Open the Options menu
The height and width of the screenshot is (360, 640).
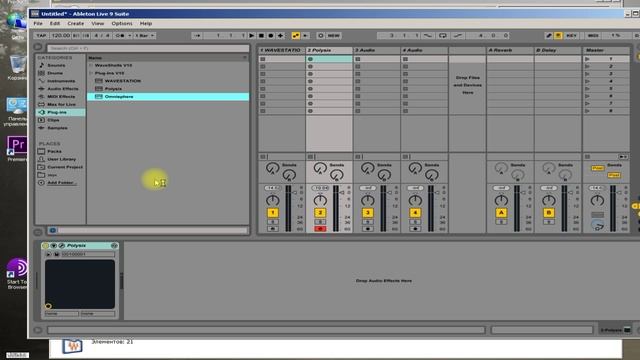pyautogui.click(x=122, y=23)
